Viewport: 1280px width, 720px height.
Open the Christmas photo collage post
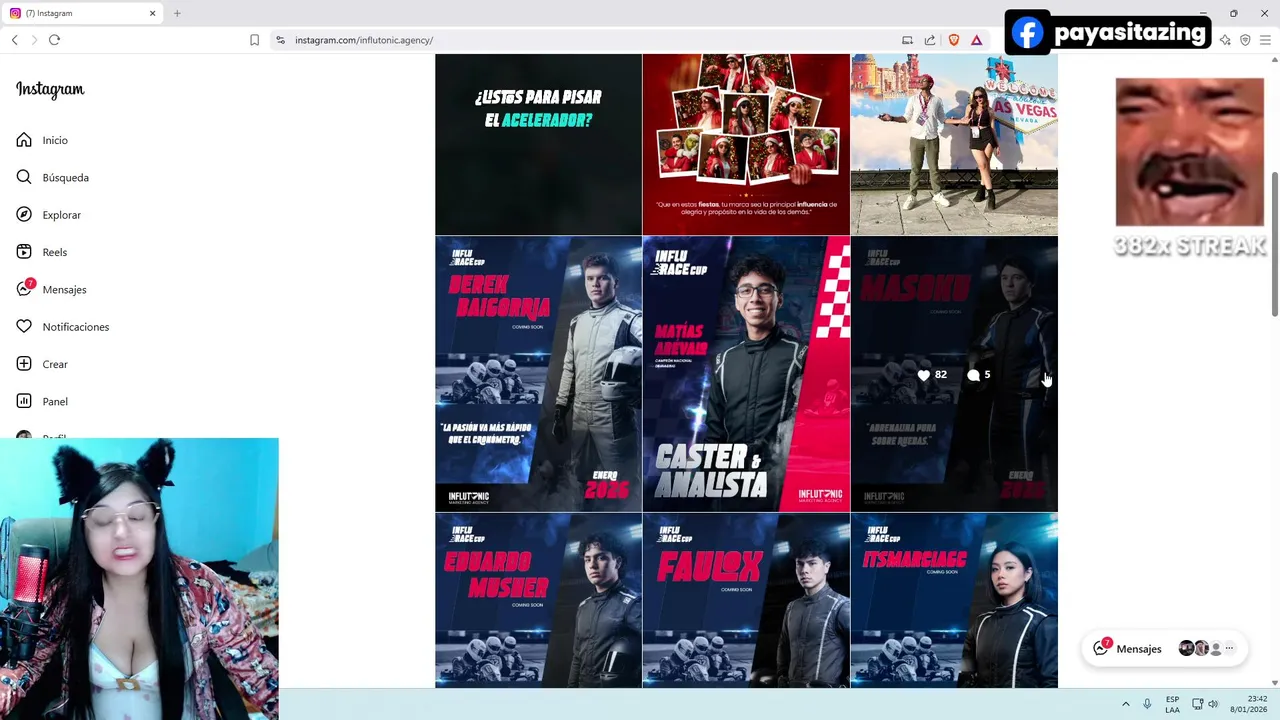[746, 144]
